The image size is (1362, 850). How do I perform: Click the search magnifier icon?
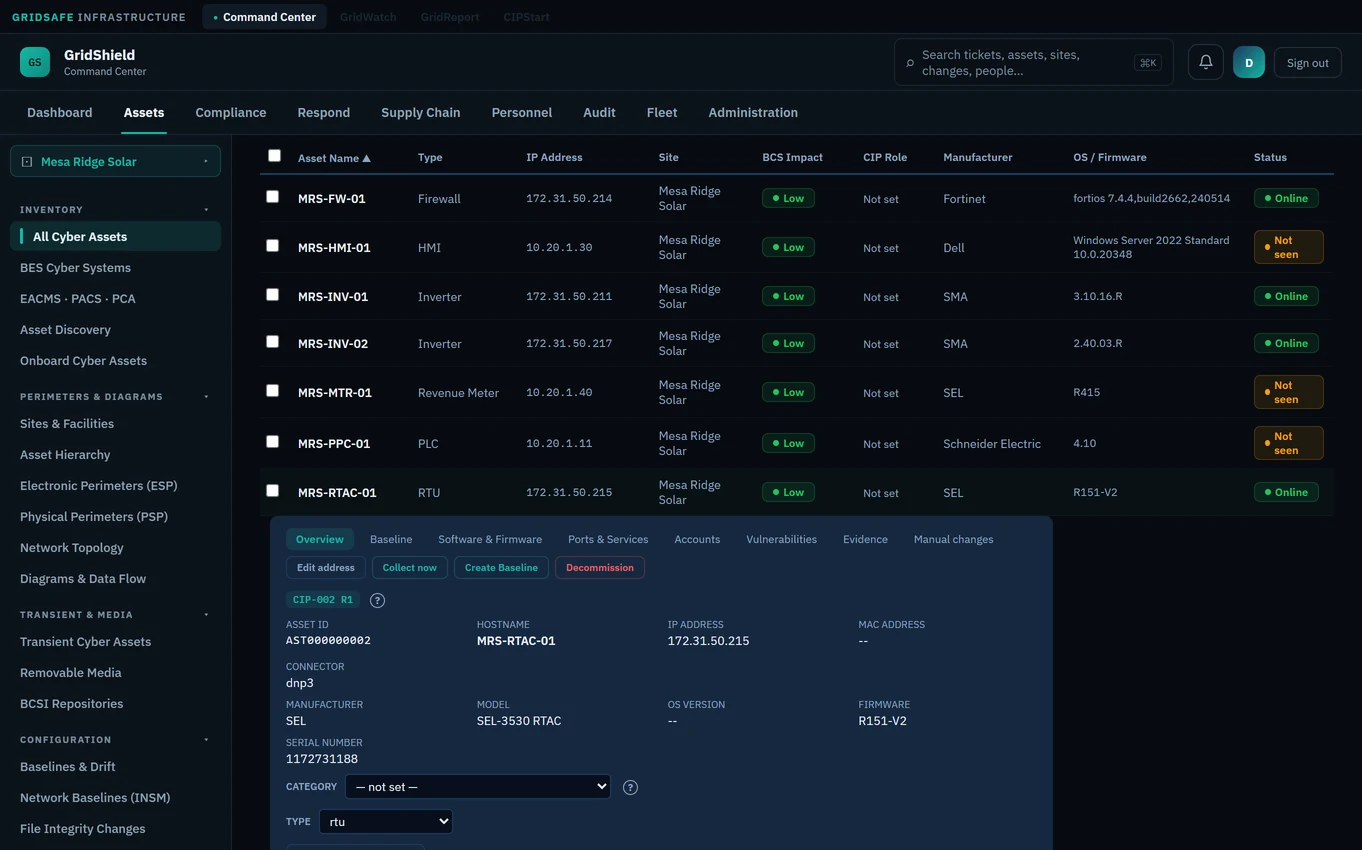[x=910, y=63]
